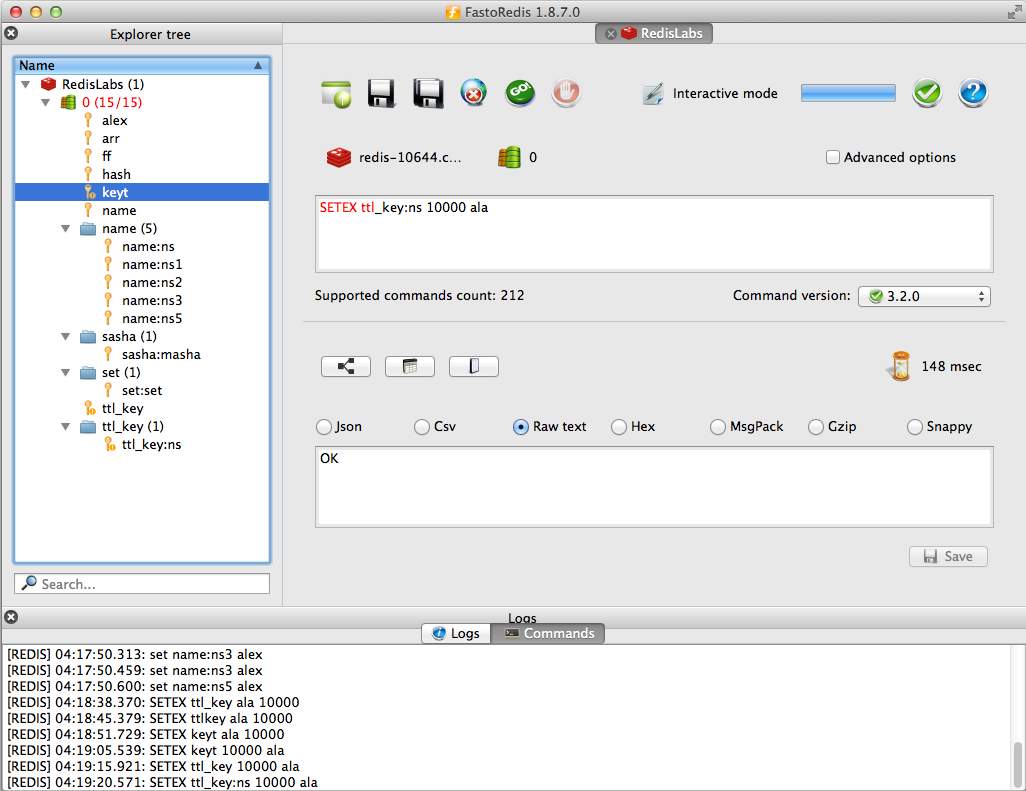Execute command with the green GO button
Viewport: 1026px width, 791px height.
(520, 93)
